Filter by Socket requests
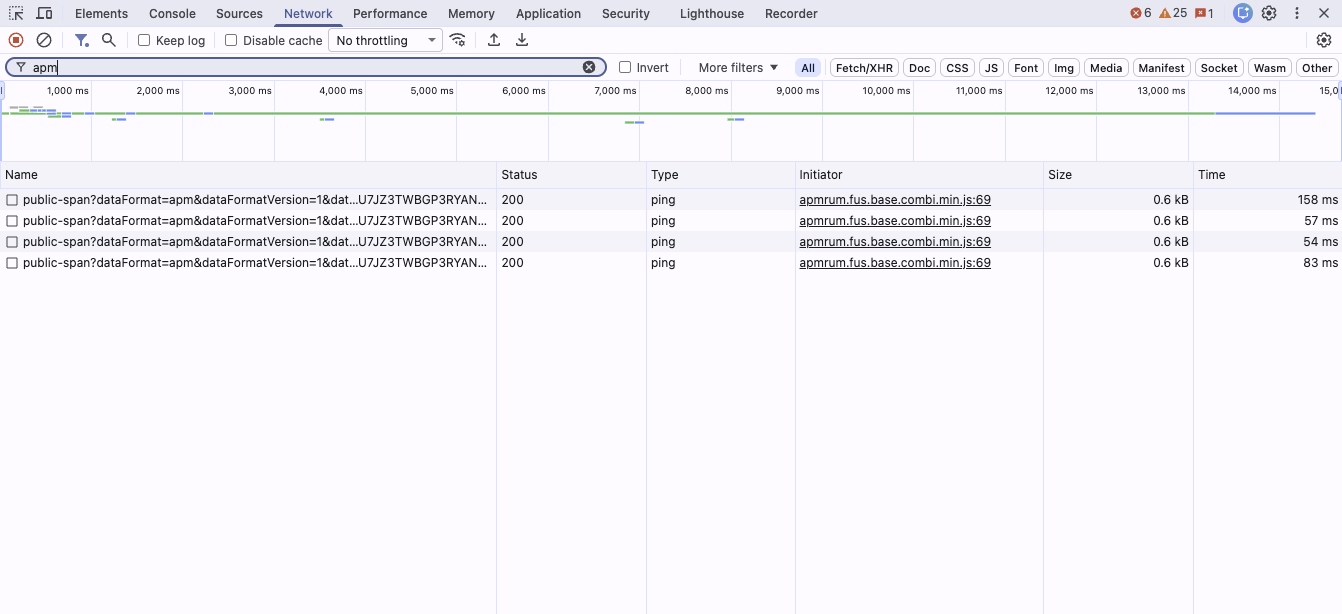The width and height of the screenshot is (1342, 614). (1219, 68)
